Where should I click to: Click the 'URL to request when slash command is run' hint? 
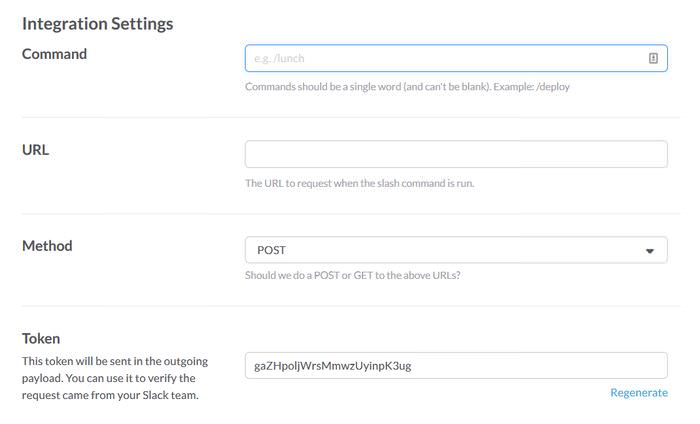359,183
